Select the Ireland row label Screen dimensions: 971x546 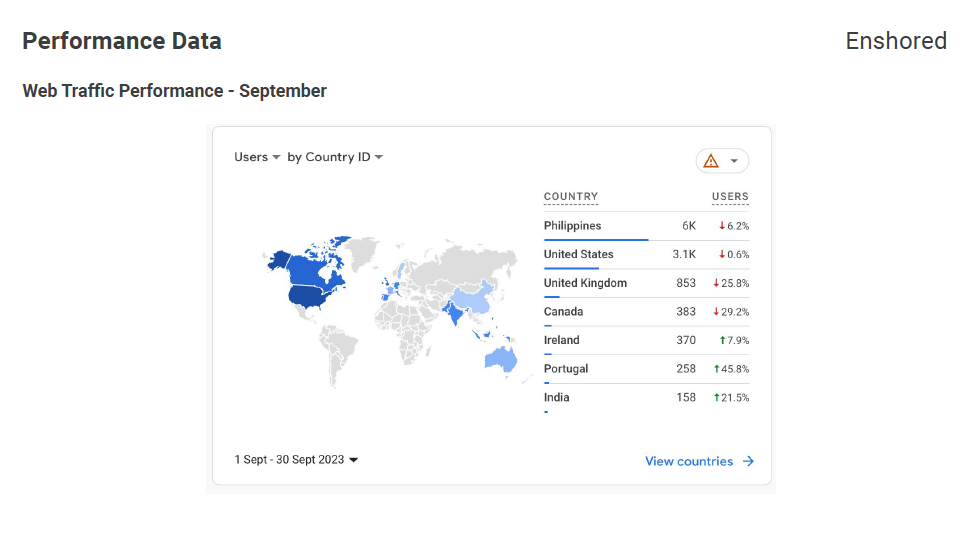(x=562, y=340)
